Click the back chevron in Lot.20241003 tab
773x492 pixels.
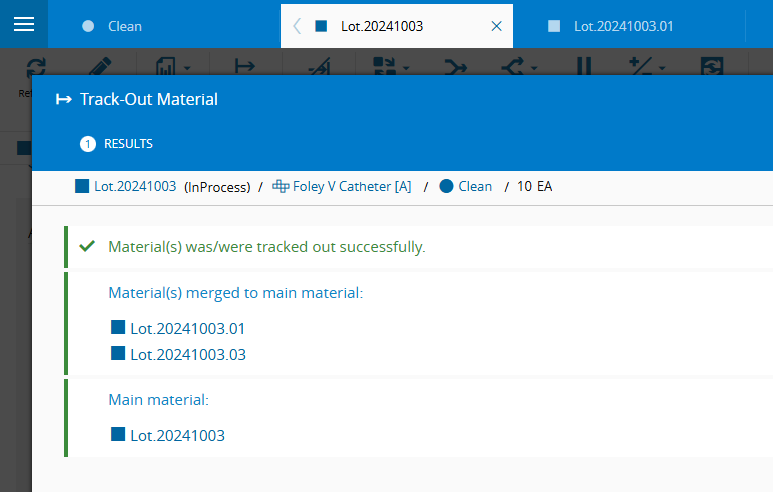click(x=296, y=26)
